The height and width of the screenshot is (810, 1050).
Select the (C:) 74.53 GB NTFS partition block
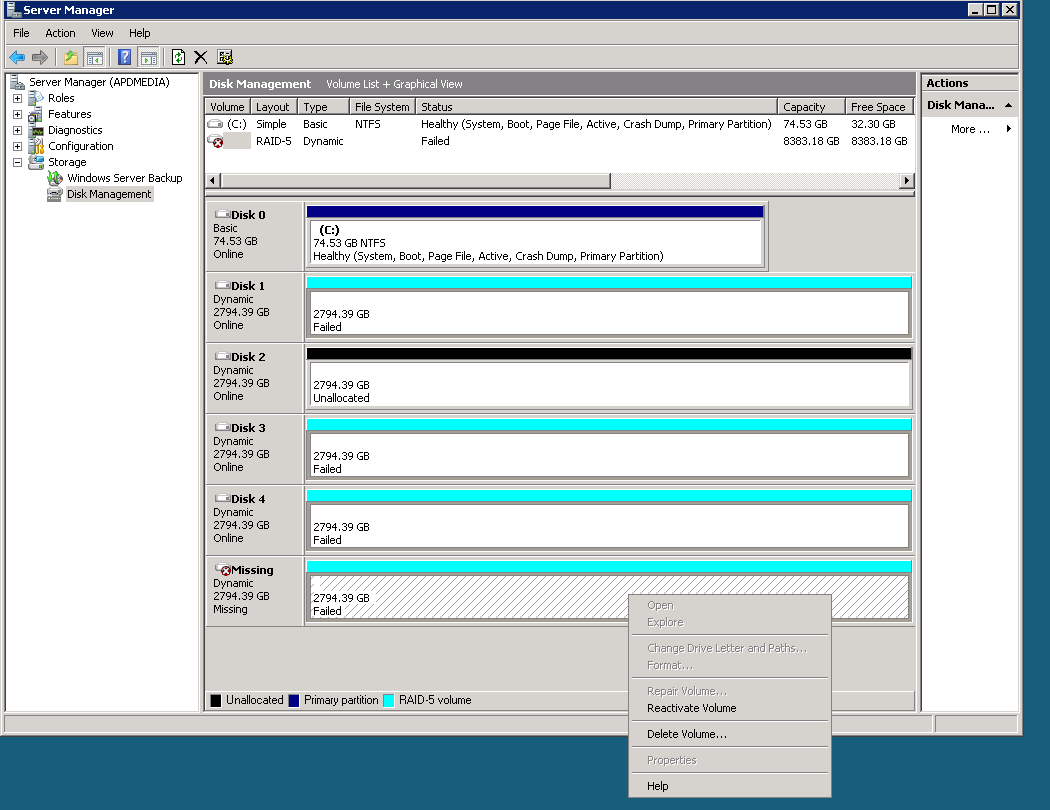[x=535, y=237]
